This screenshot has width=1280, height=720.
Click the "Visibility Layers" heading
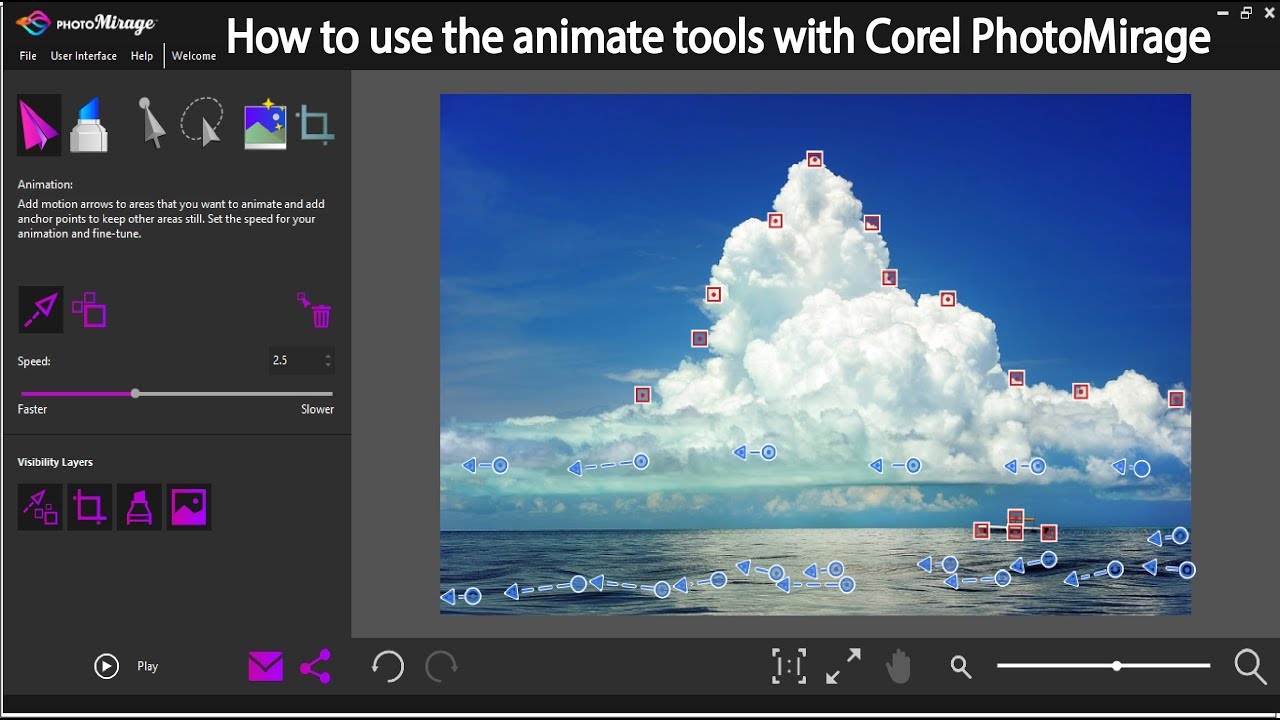pyautogui.click(x=55, y=462)
